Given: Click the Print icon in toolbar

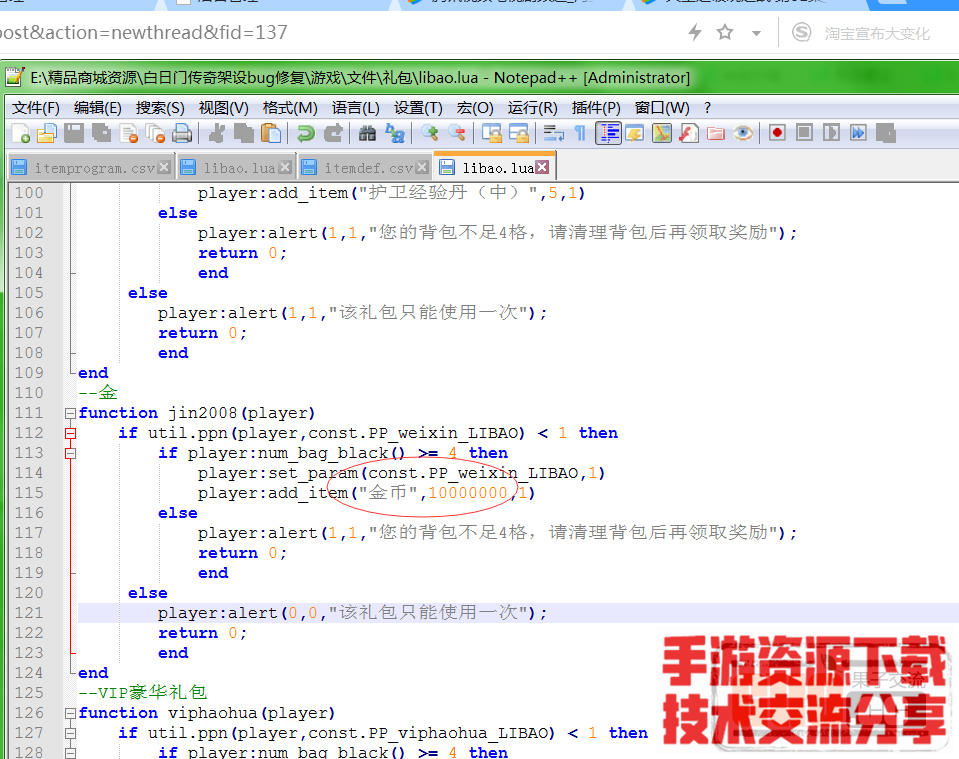Looking at the screenshot, I should pos(182,133).
